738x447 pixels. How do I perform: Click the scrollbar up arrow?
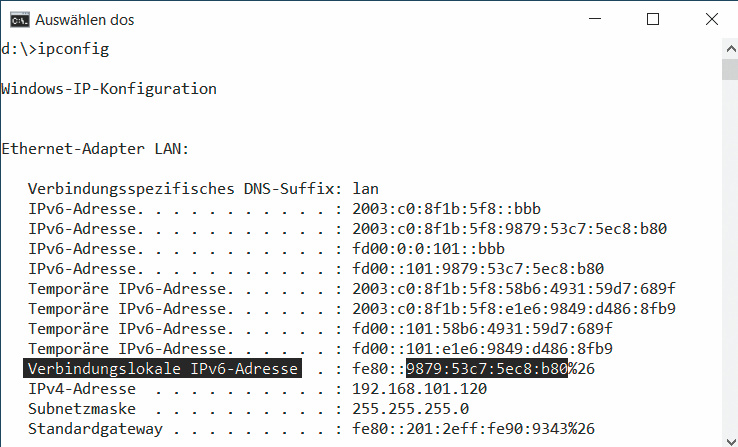pos(729,48)
